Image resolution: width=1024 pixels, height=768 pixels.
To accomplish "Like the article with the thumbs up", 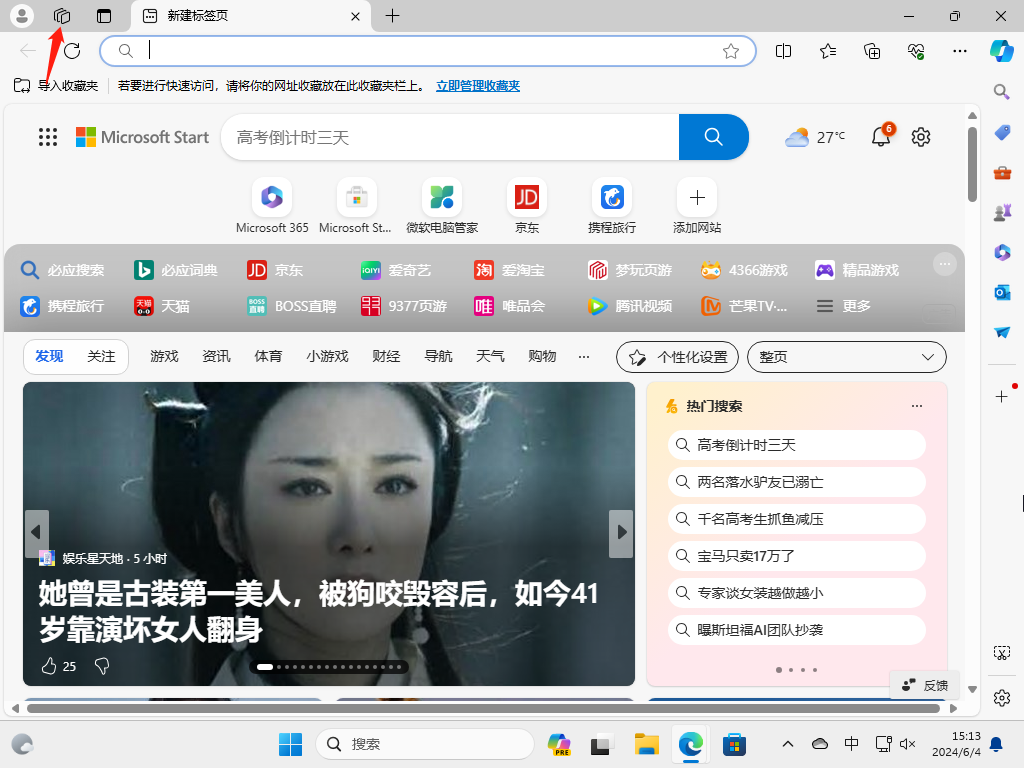I will [x=48, y=666].
